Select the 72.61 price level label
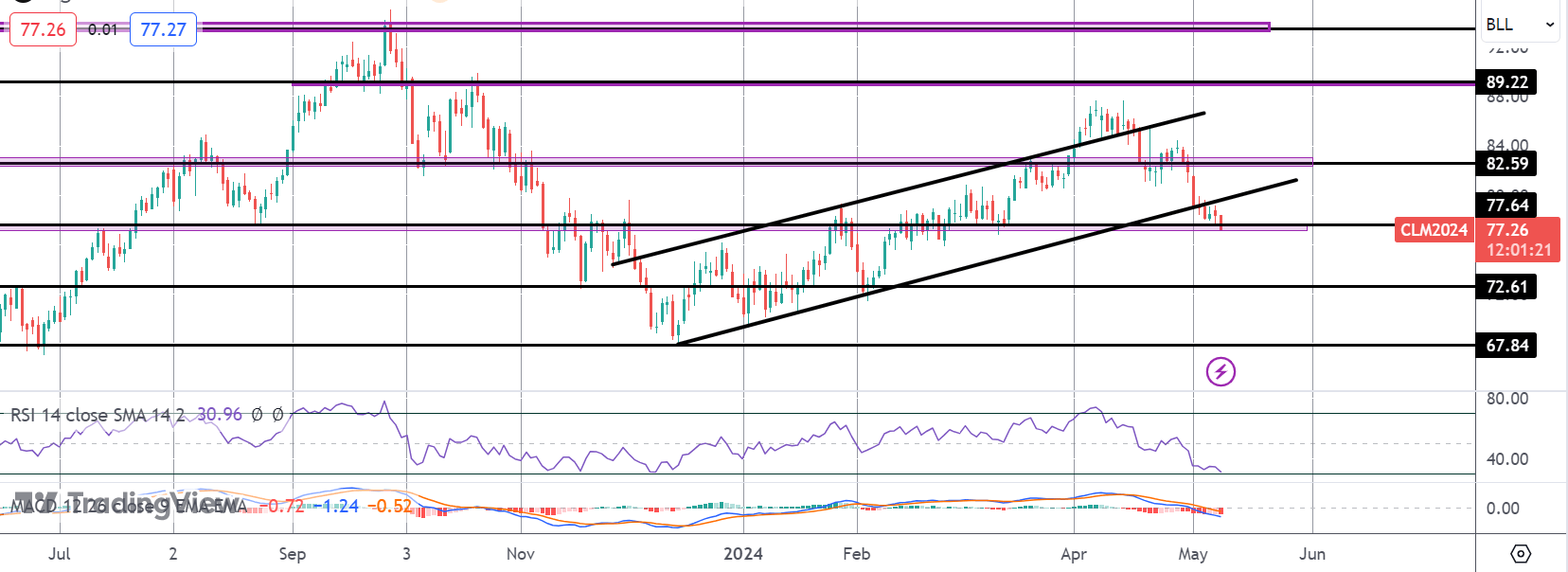 coord(1506,286)
